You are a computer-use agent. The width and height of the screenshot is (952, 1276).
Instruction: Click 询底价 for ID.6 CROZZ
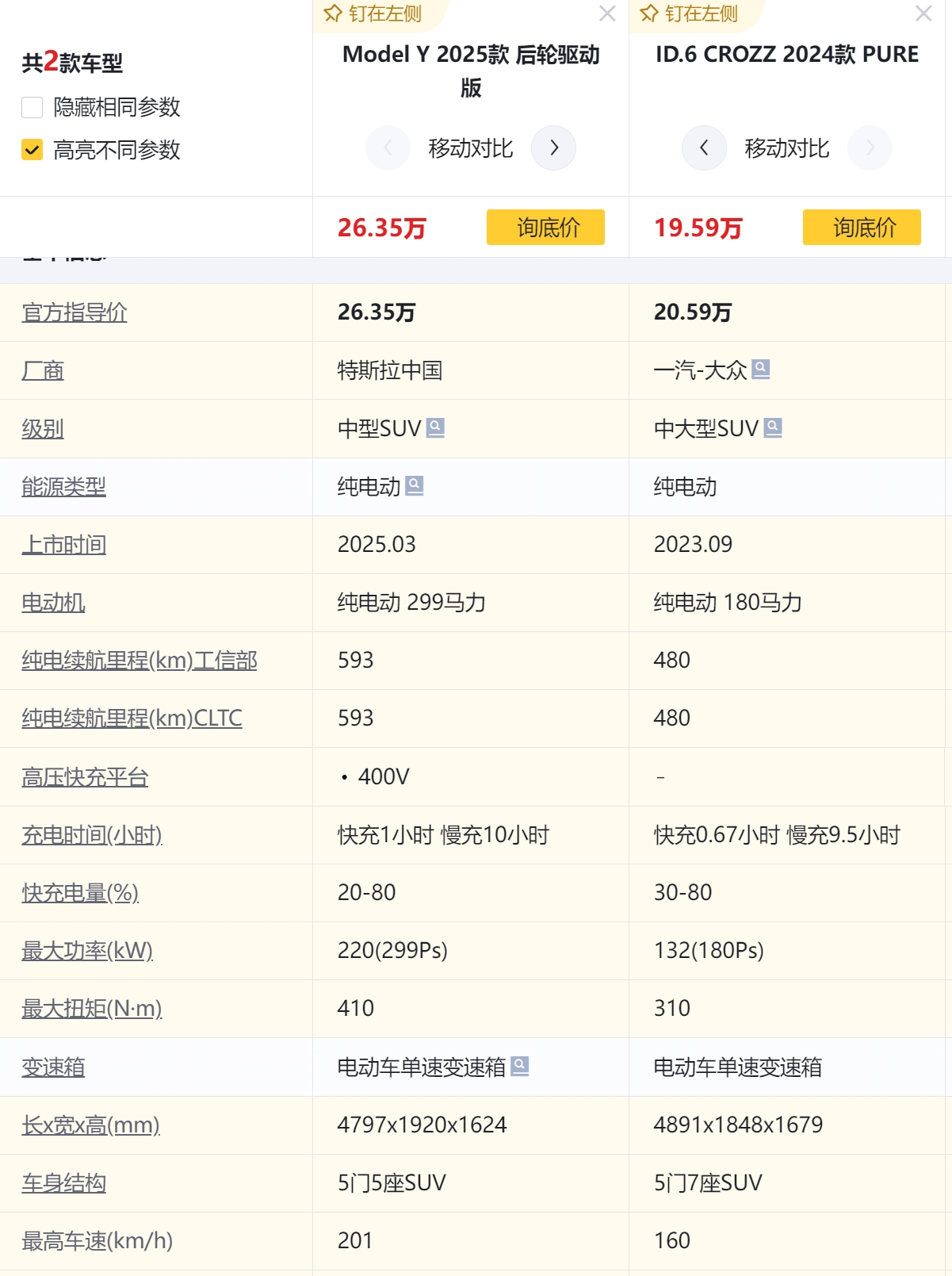tap(862, 228)
